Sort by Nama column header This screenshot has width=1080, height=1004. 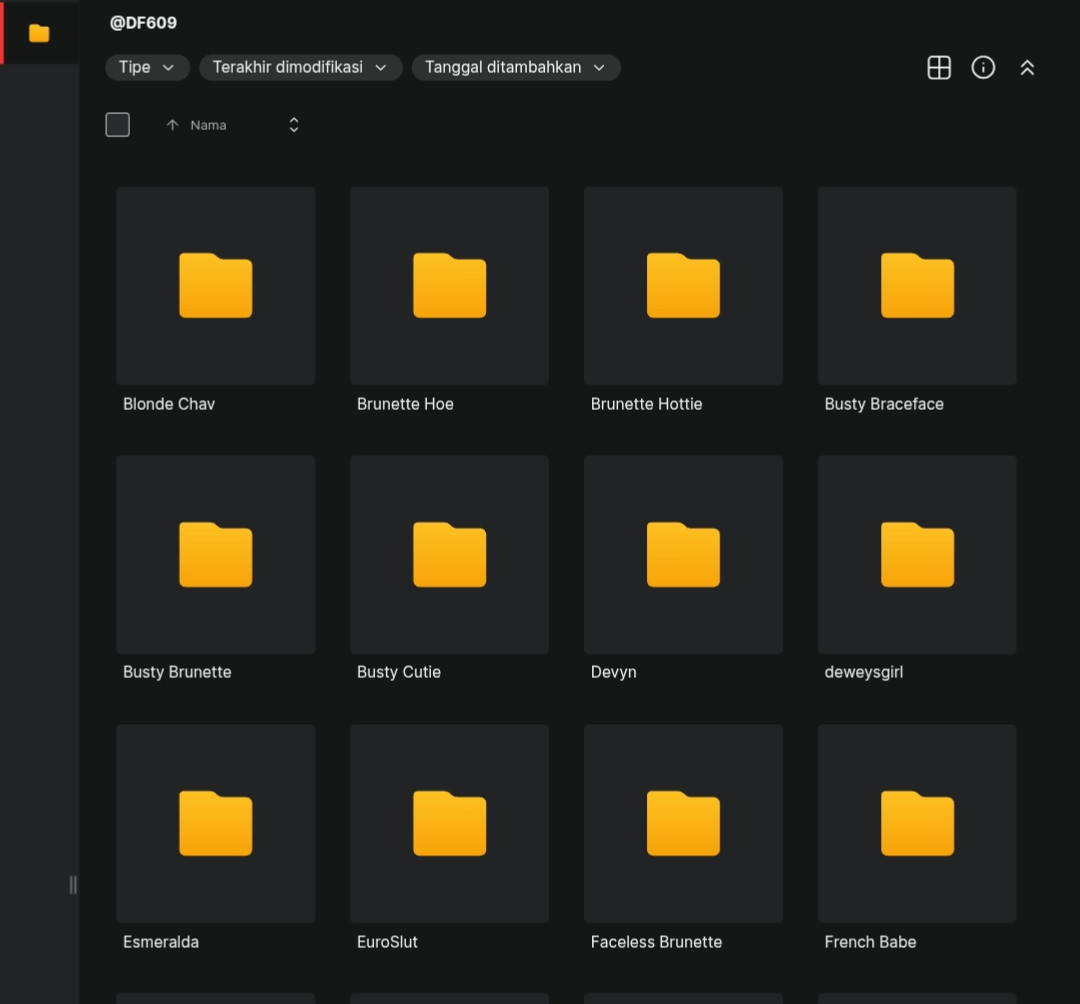[x=208, y=125]
